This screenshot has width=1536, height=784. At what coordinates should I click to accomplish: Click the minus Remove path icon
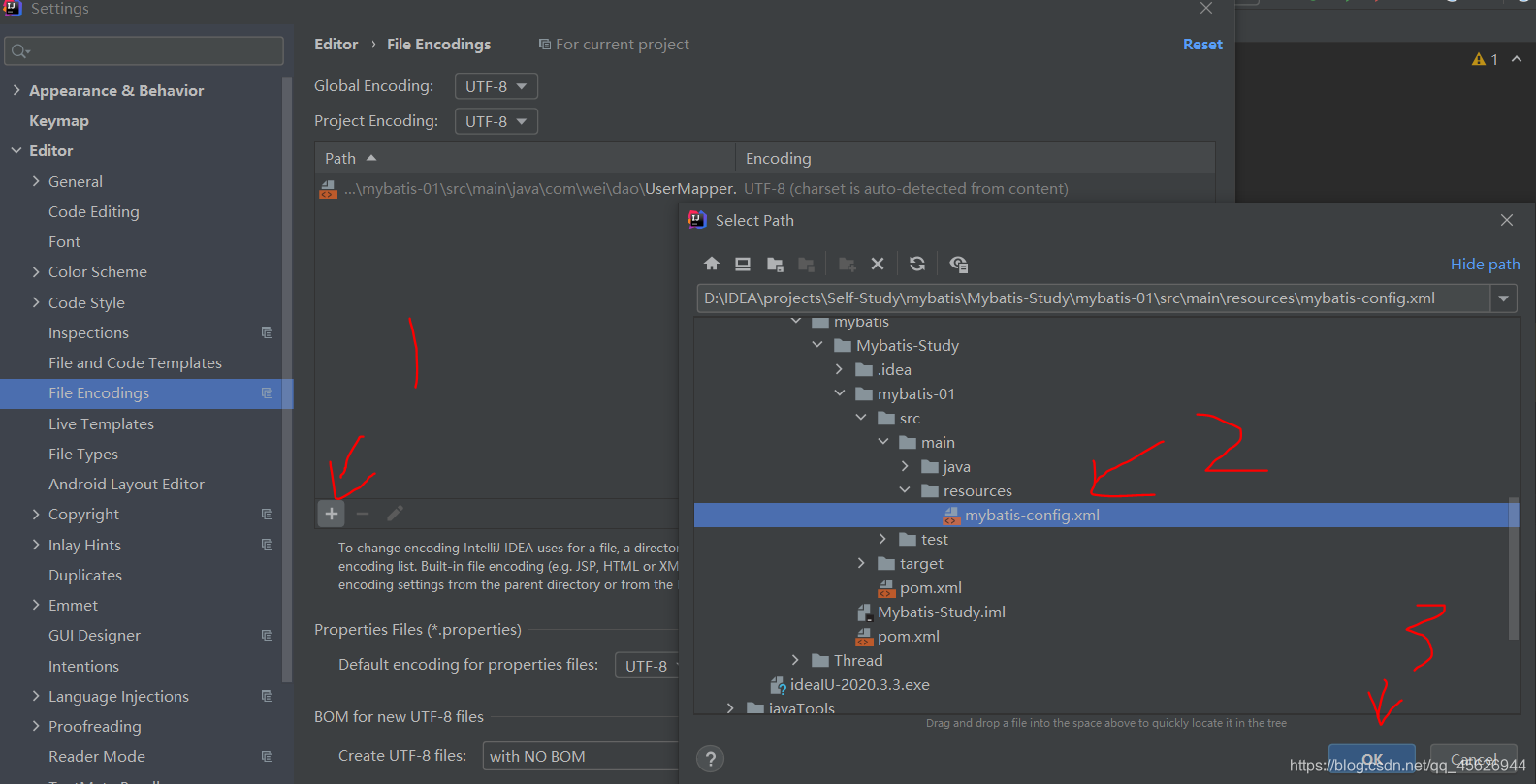(363, 514)
